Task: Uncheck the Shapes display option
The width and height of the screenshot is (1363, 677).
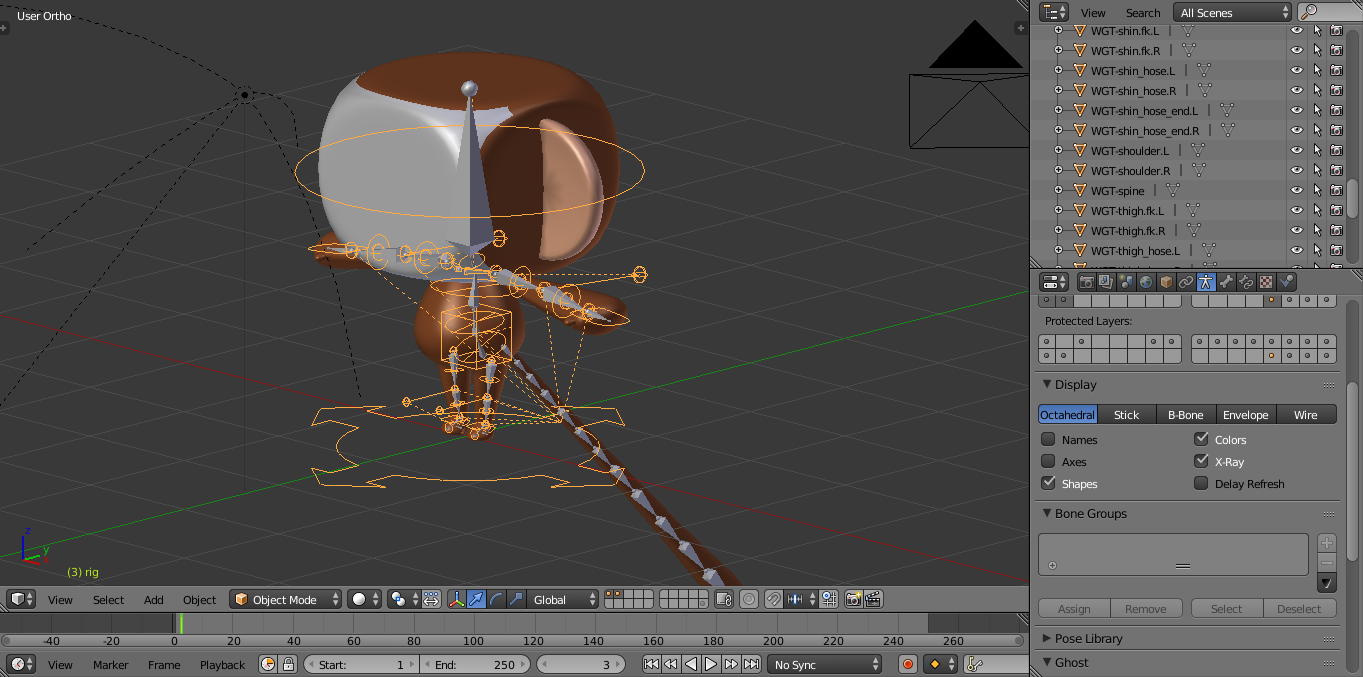Action: 1048,483
